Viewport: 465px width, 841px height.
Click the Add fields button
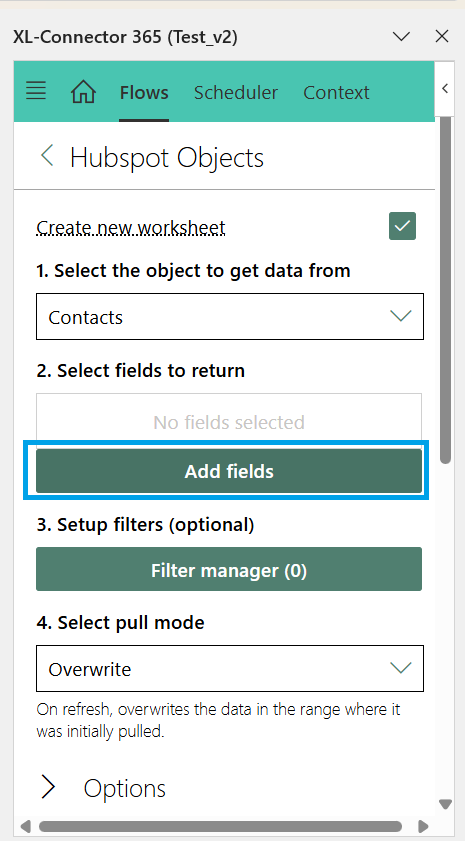(x=229, y=471)
